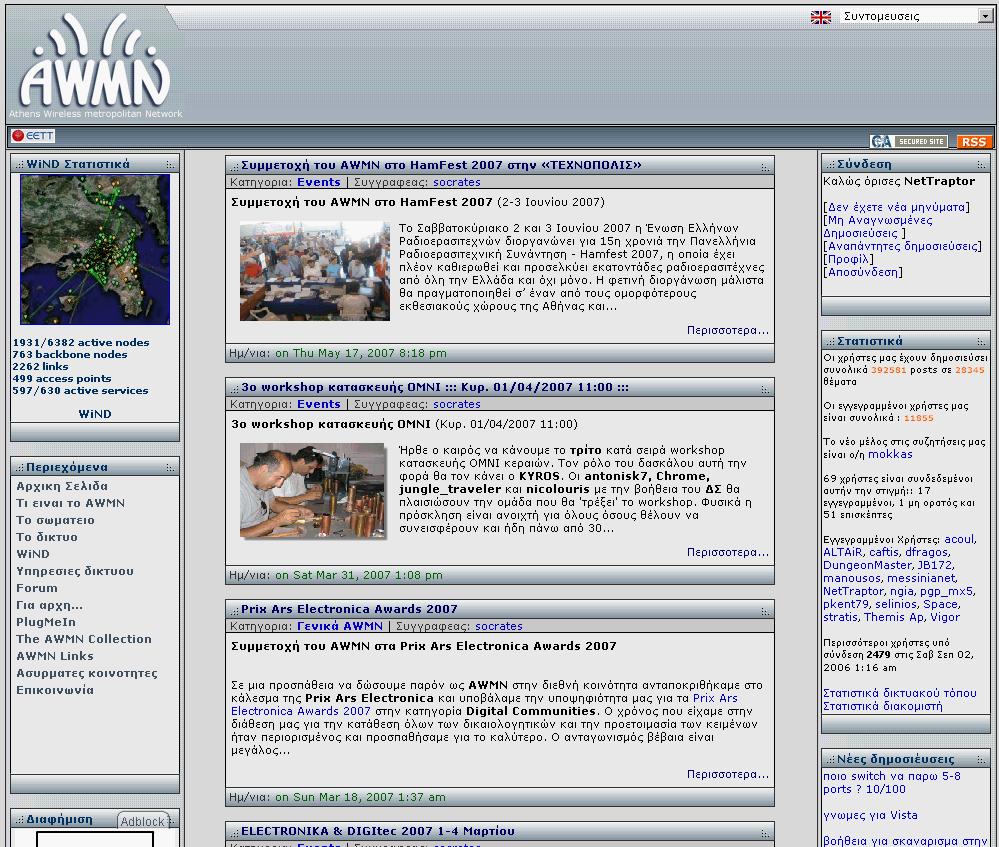Viewport: 999px width, 847px height.
Task: Open PlugMeIn menu item
Action: pyautogui.click(x=46, y=622)
